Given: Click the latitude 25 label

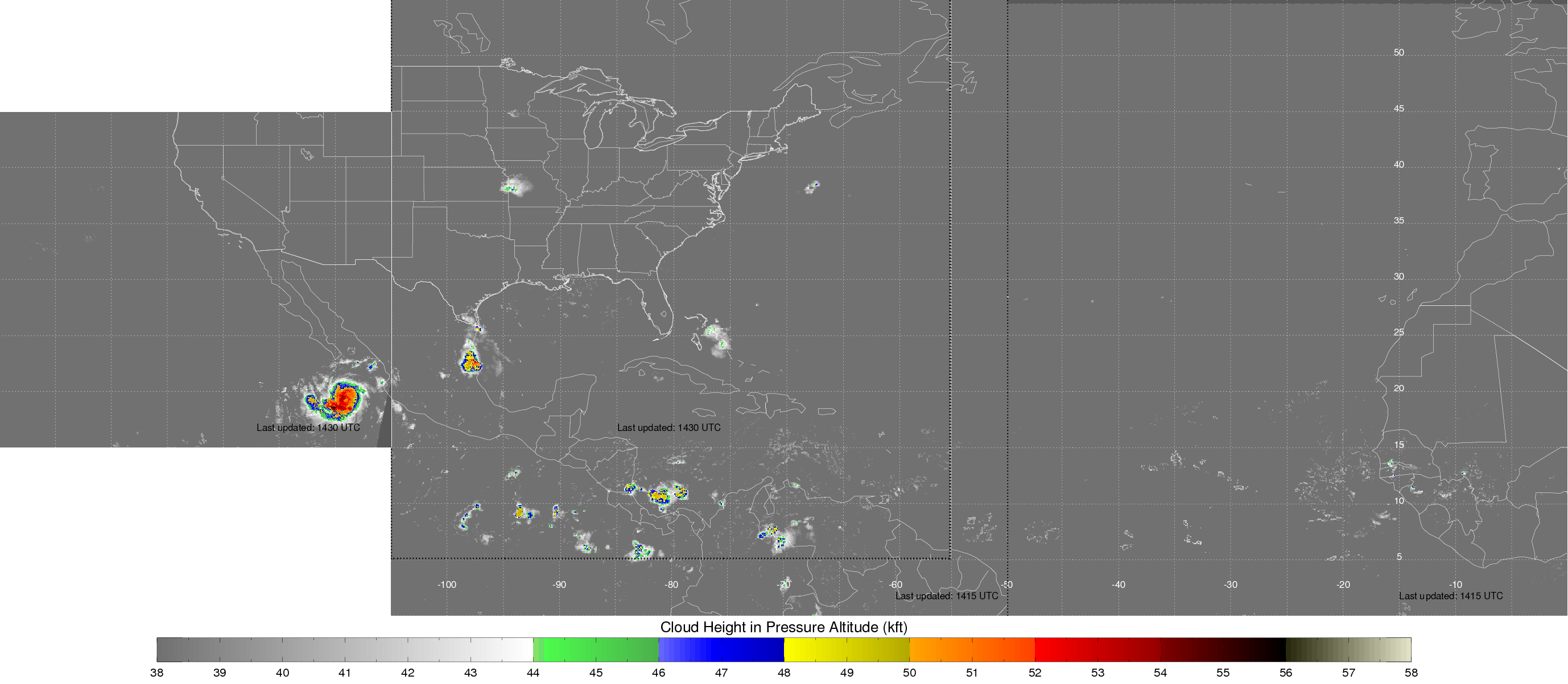Looking at the screenshot, I should click(x=1399, y=332).
